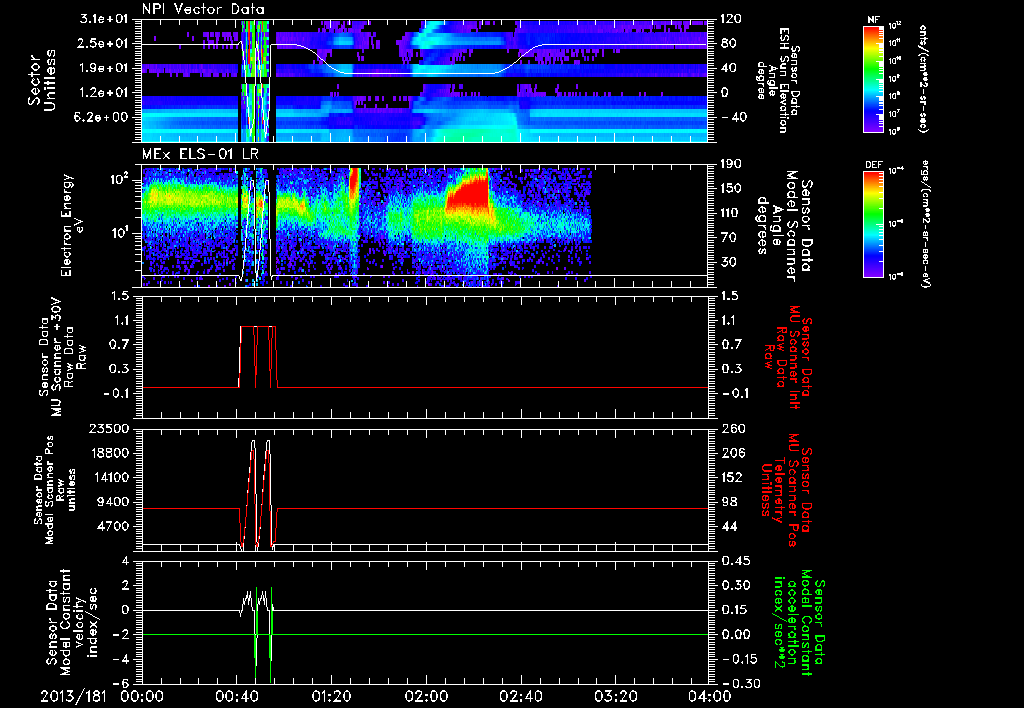Click the '23500' scanner position tick value
This screenshot has height=708, width=1024.
pos(109,428)
